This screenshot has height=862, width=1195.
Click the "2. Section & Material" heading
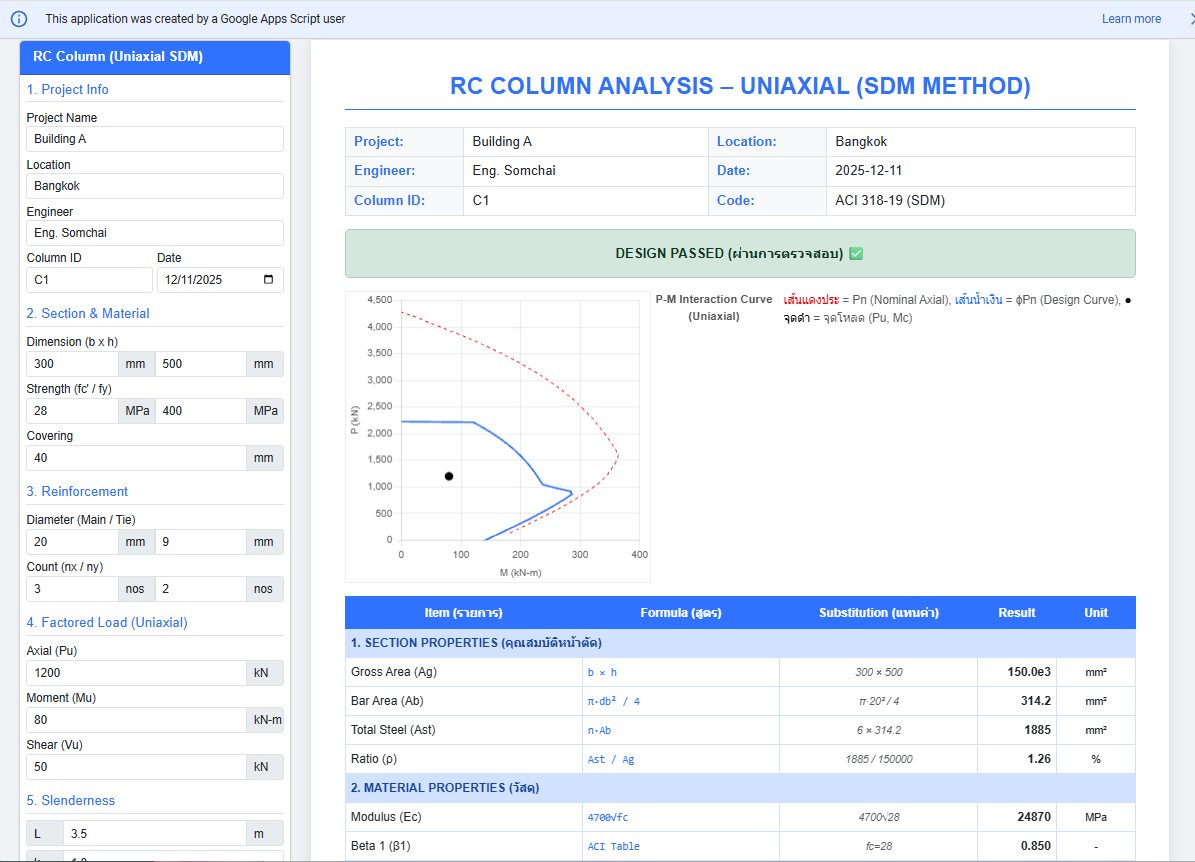pos(88,313)
